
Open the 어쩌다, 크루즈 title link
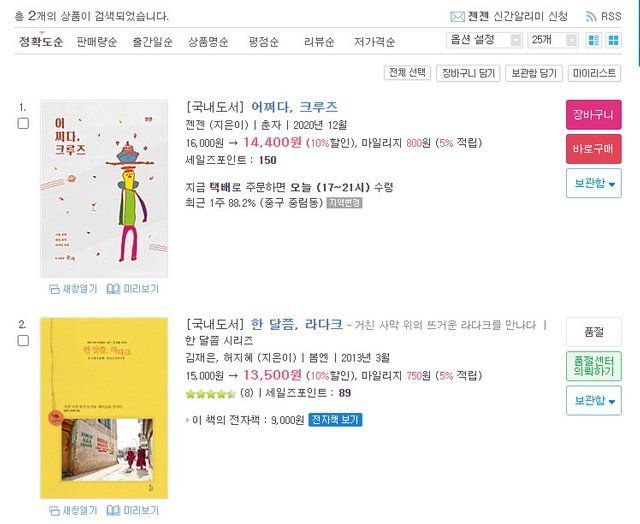(294, 107)
